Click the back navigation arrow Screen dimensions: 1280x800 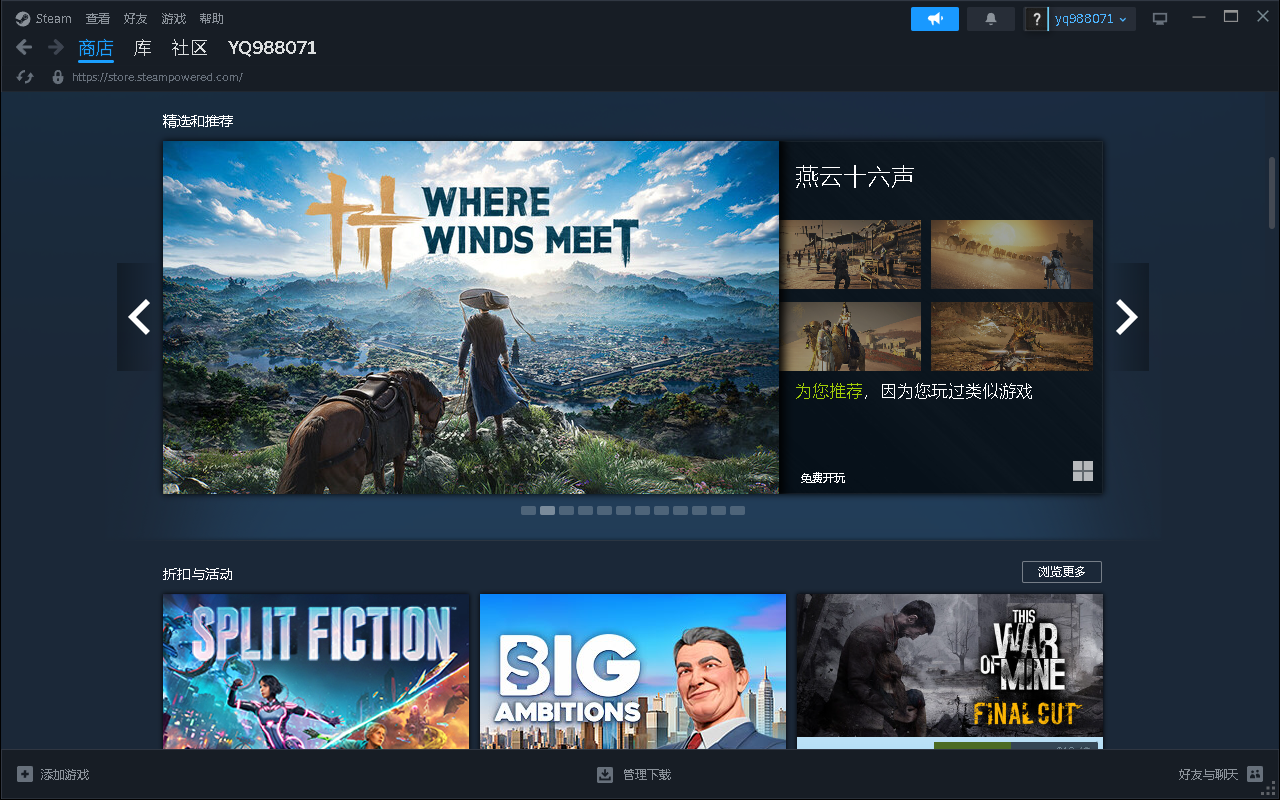pyautogui.click(x=24, y=48)
